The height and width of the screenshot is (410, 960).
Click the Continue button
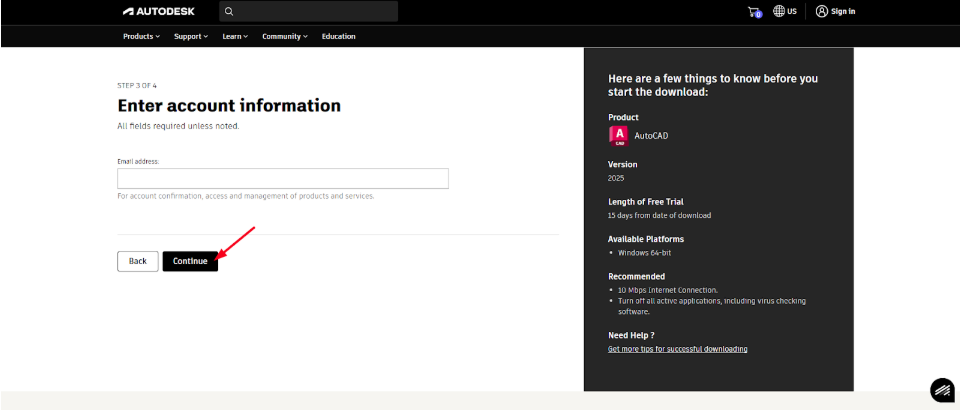click(190, 261)
